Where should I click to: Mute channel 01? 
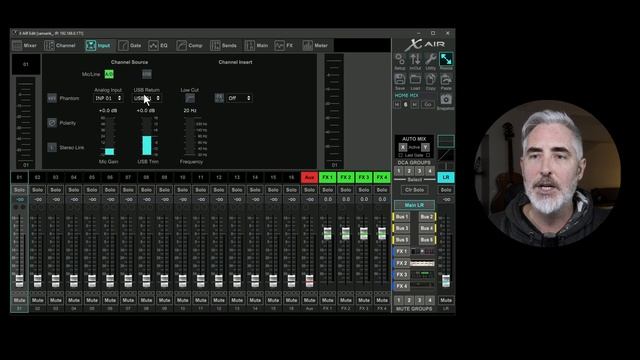(x=19, y=300)
